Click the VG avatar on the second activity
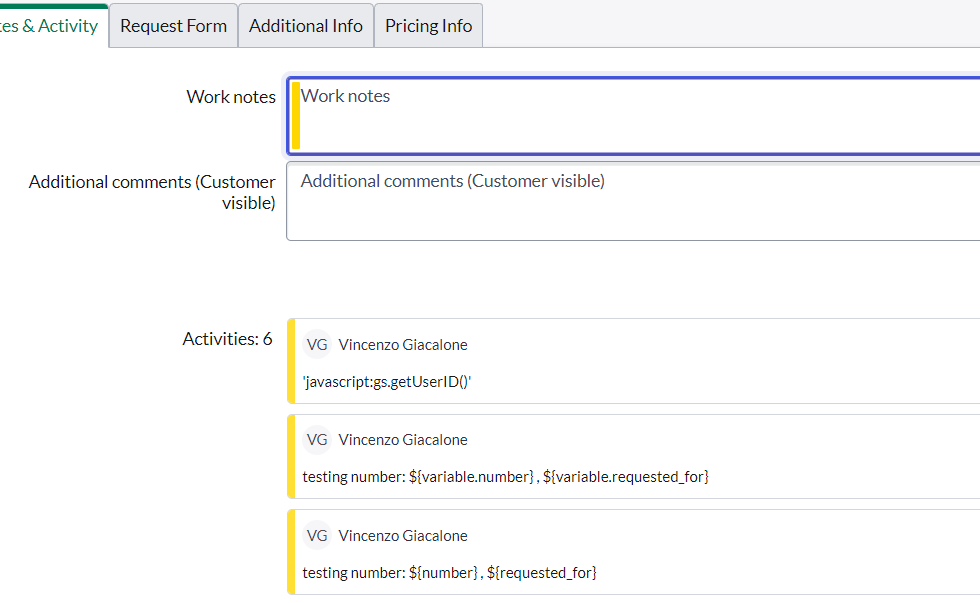The image size is (980, 603). coord(317,439)
